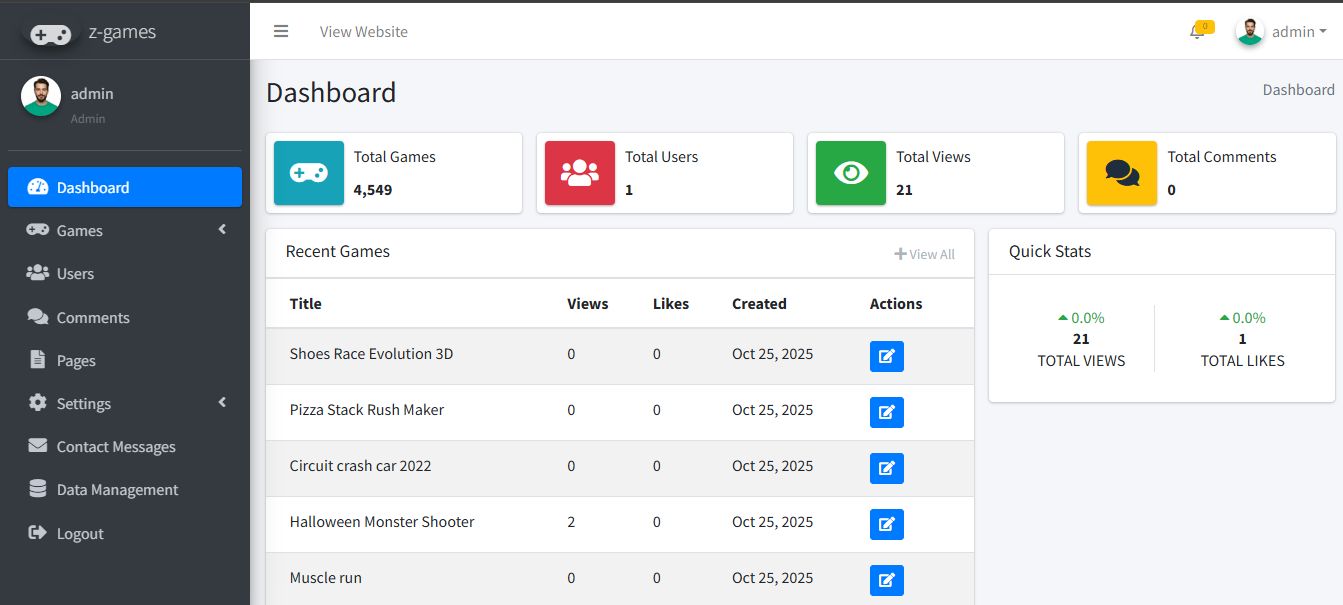Click edit icon for Halloween Monster Shooter
This screenshot has height=605, width=1343.
pyautogui.click(x=886, y=524)
